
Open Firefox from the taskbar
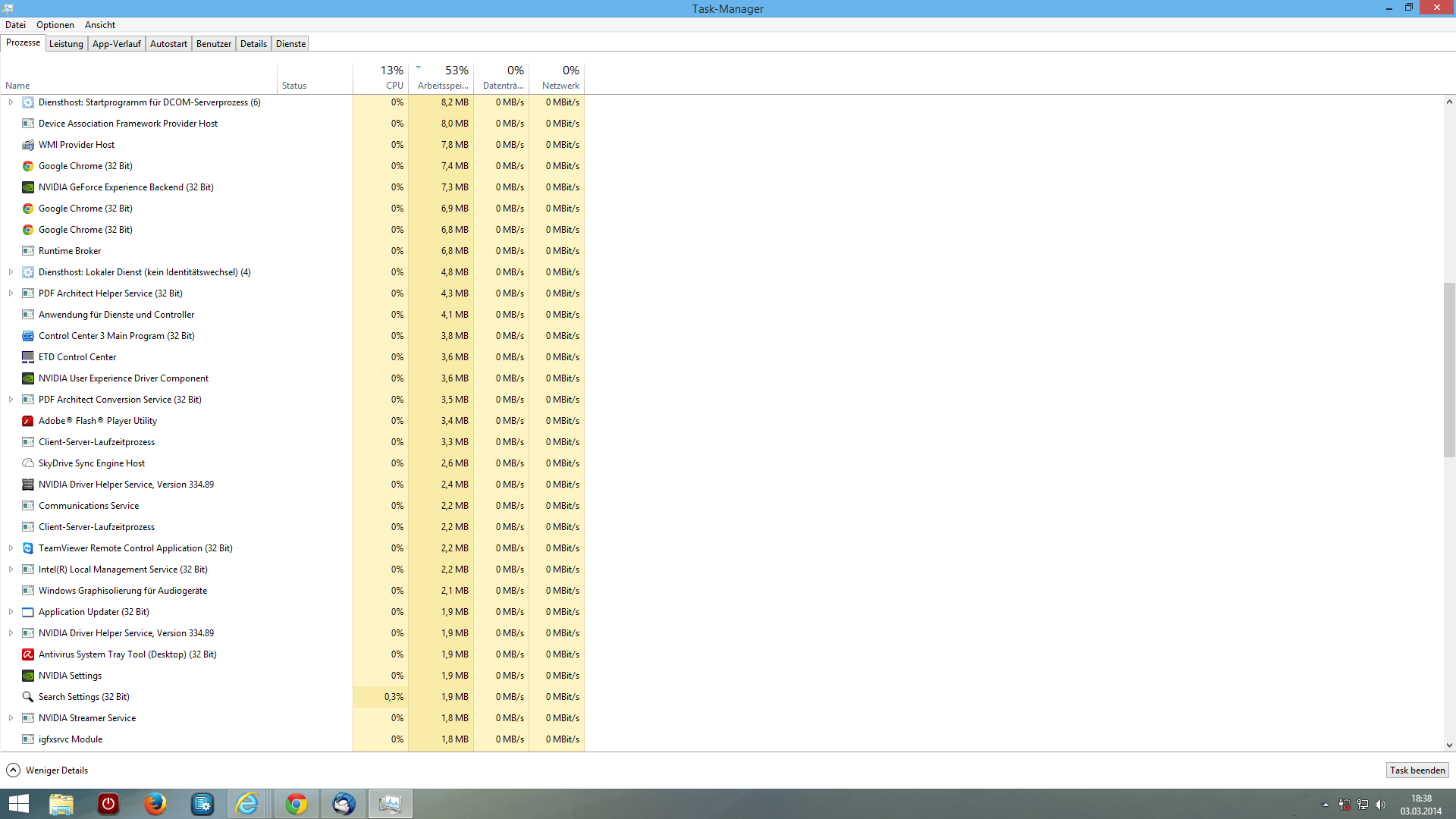click(x=155, y=804)
